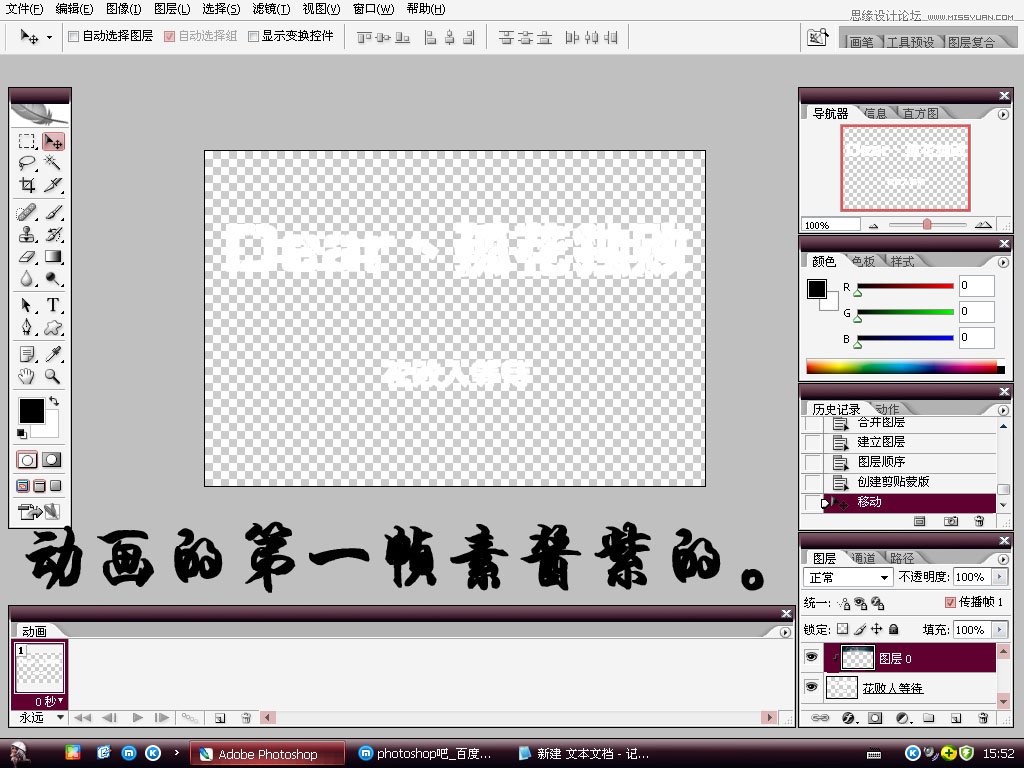Select the Horizontal Type tool
This screenshot has height=768, width=1024.
coord(52,302)
